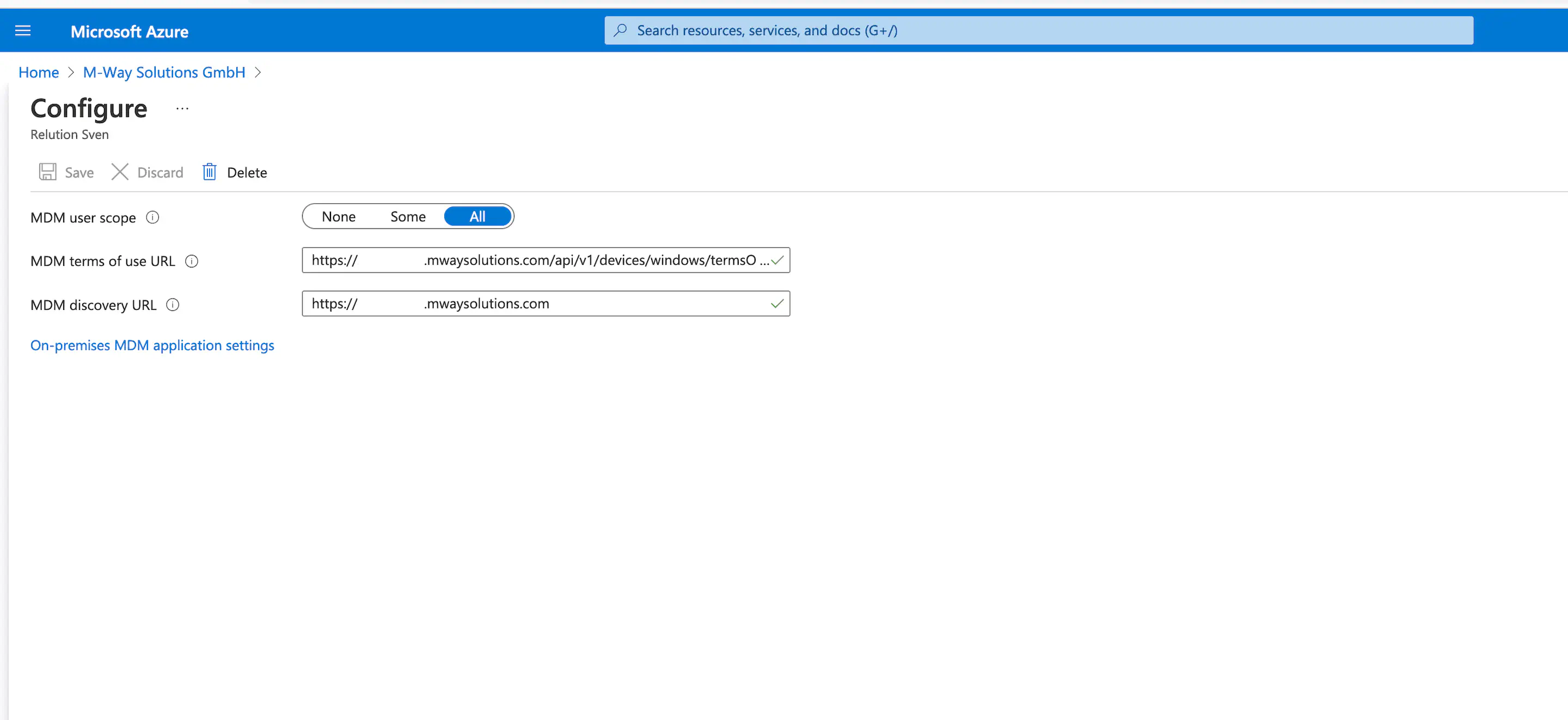
Task: Click info icon beside MDM user scope
Action: 153,217
